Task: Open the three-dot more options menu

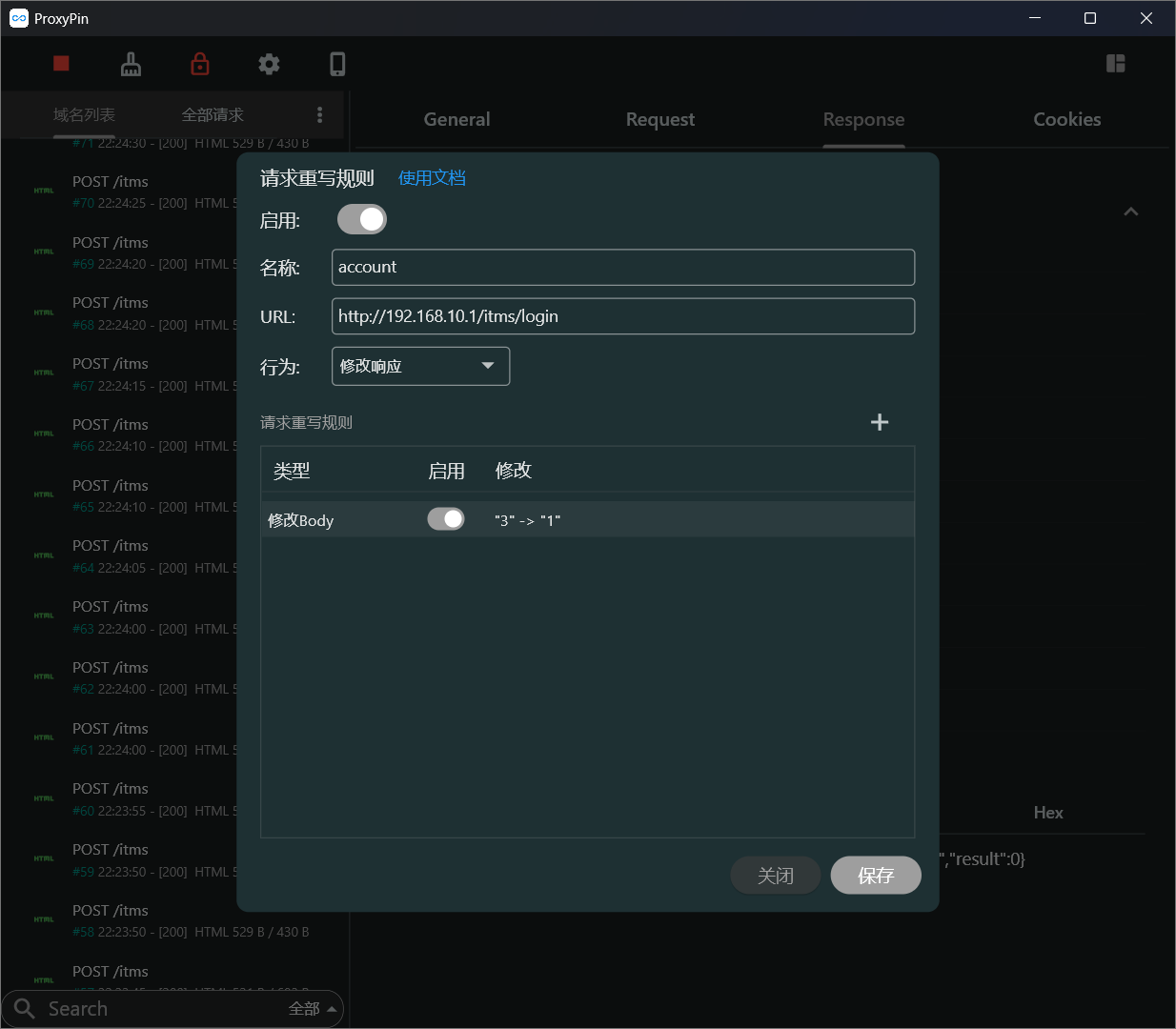Action: coord(319,115)
